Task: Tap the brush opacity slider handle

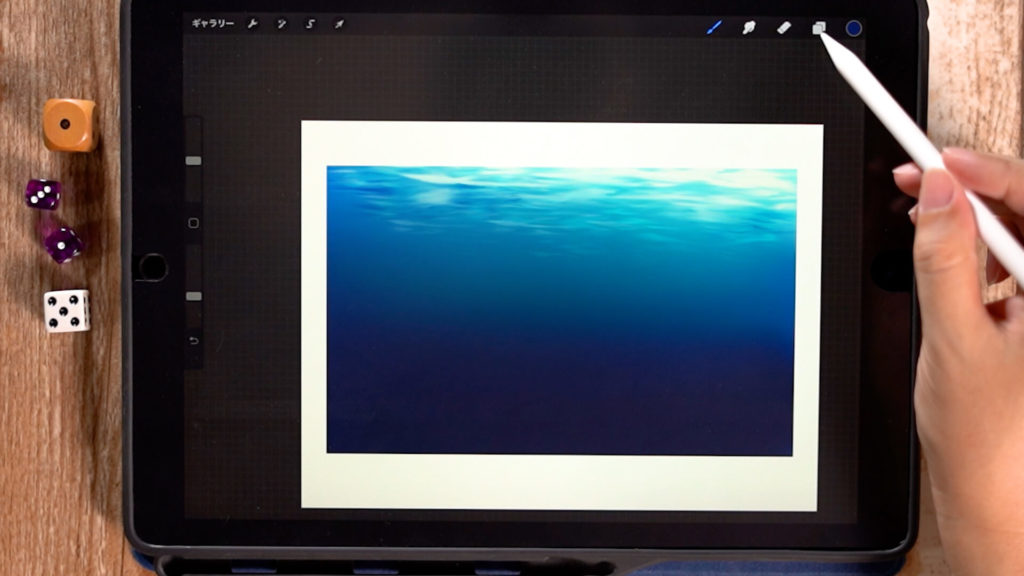Action: pos(194,296)
